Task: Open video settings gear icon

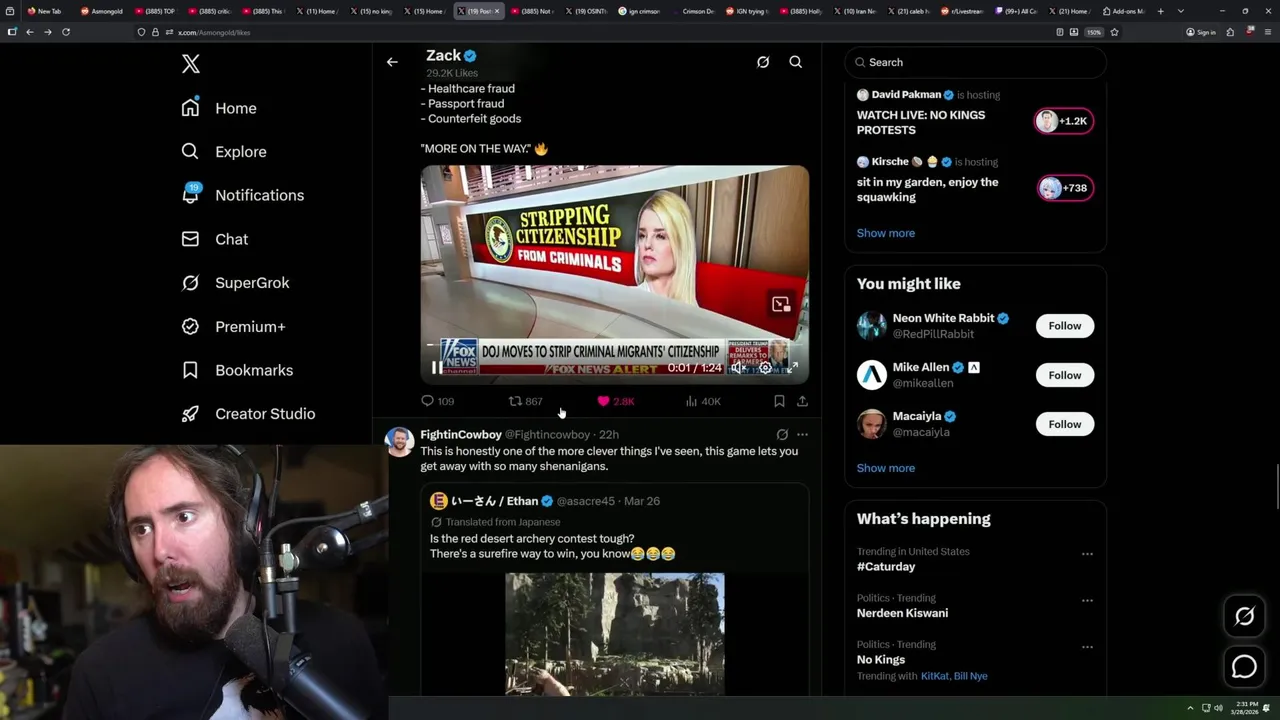Action: [x=765, y=368]
